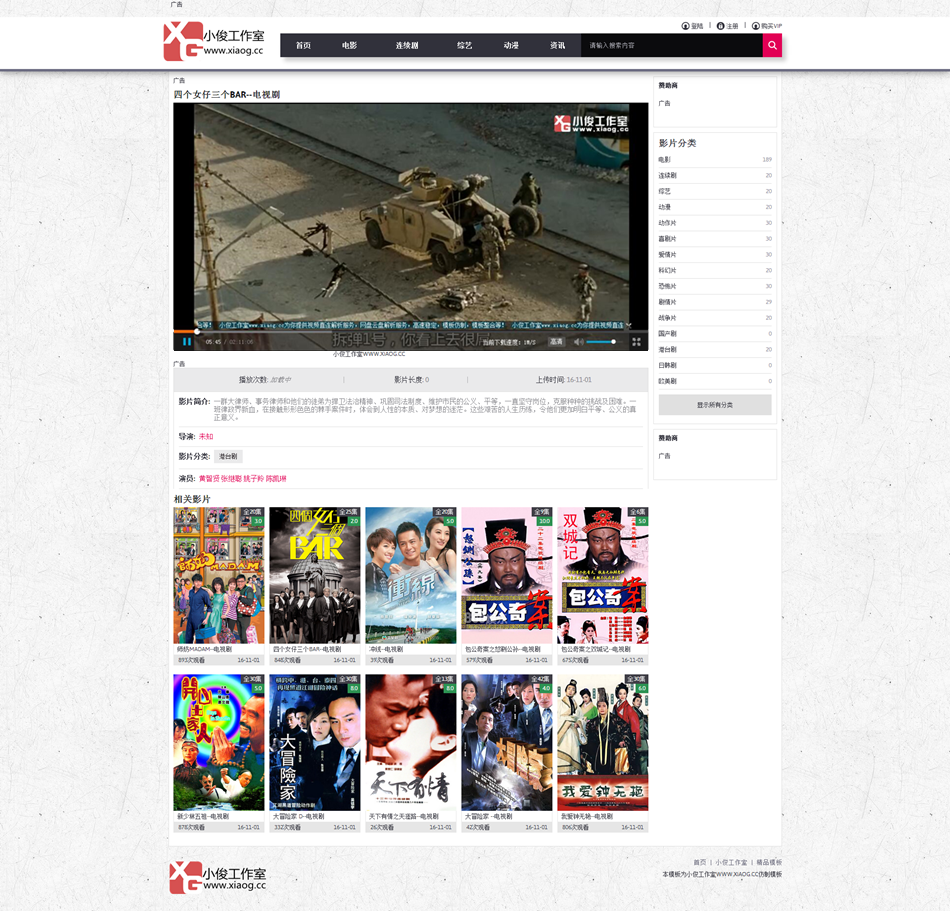Open the 电影 nav tab
The height and width of the screenshot is (911, 950).
coord(349,45)
